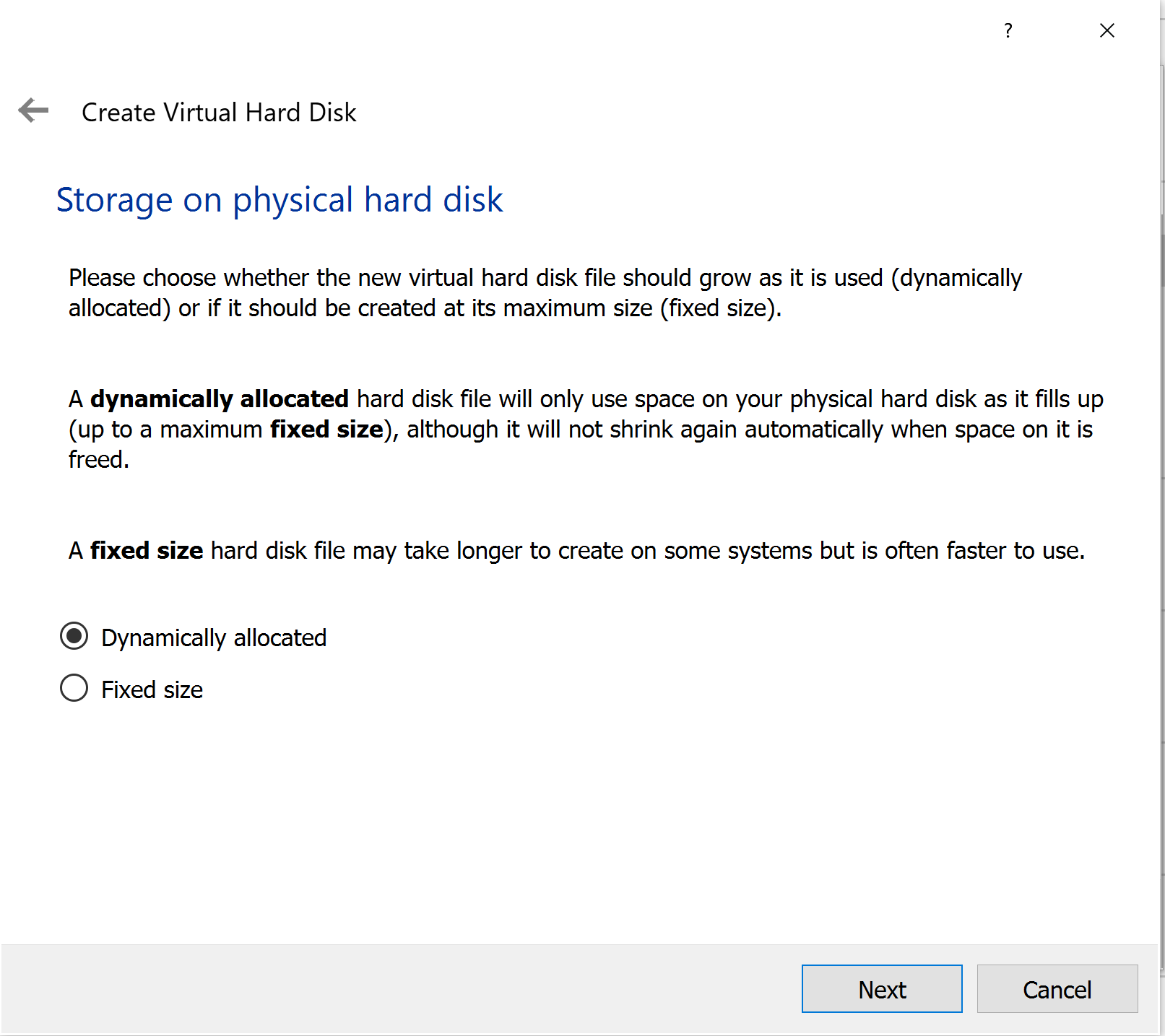Image resolution: width=1165 pixels, height=1036 pixels.
Task: Click the "Please choose whether" intro paragraph
Action: coord(545,292)
